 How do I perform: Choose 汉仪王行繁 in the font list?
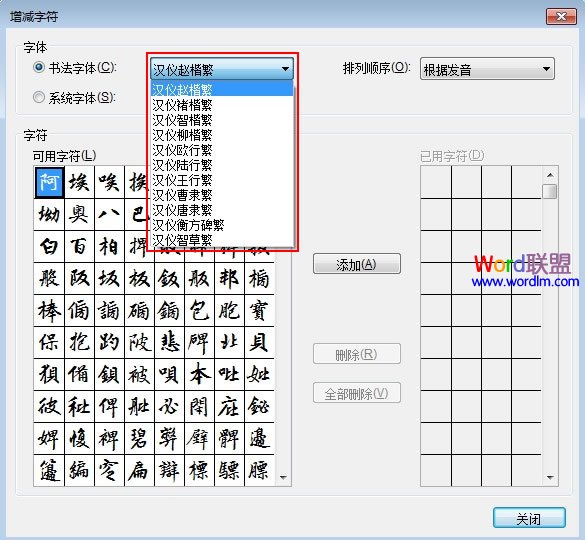(222, 180)
